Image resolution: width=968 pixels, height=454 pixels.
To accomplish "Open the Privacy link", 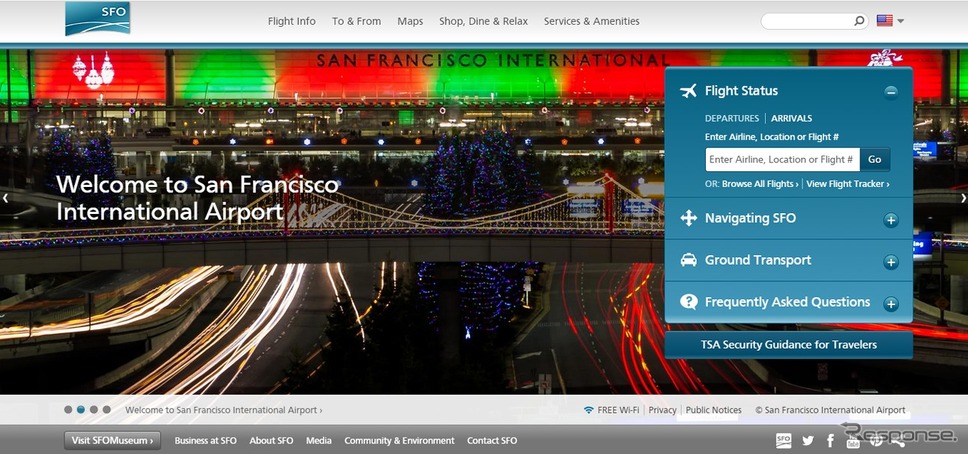I will point(662,410).
